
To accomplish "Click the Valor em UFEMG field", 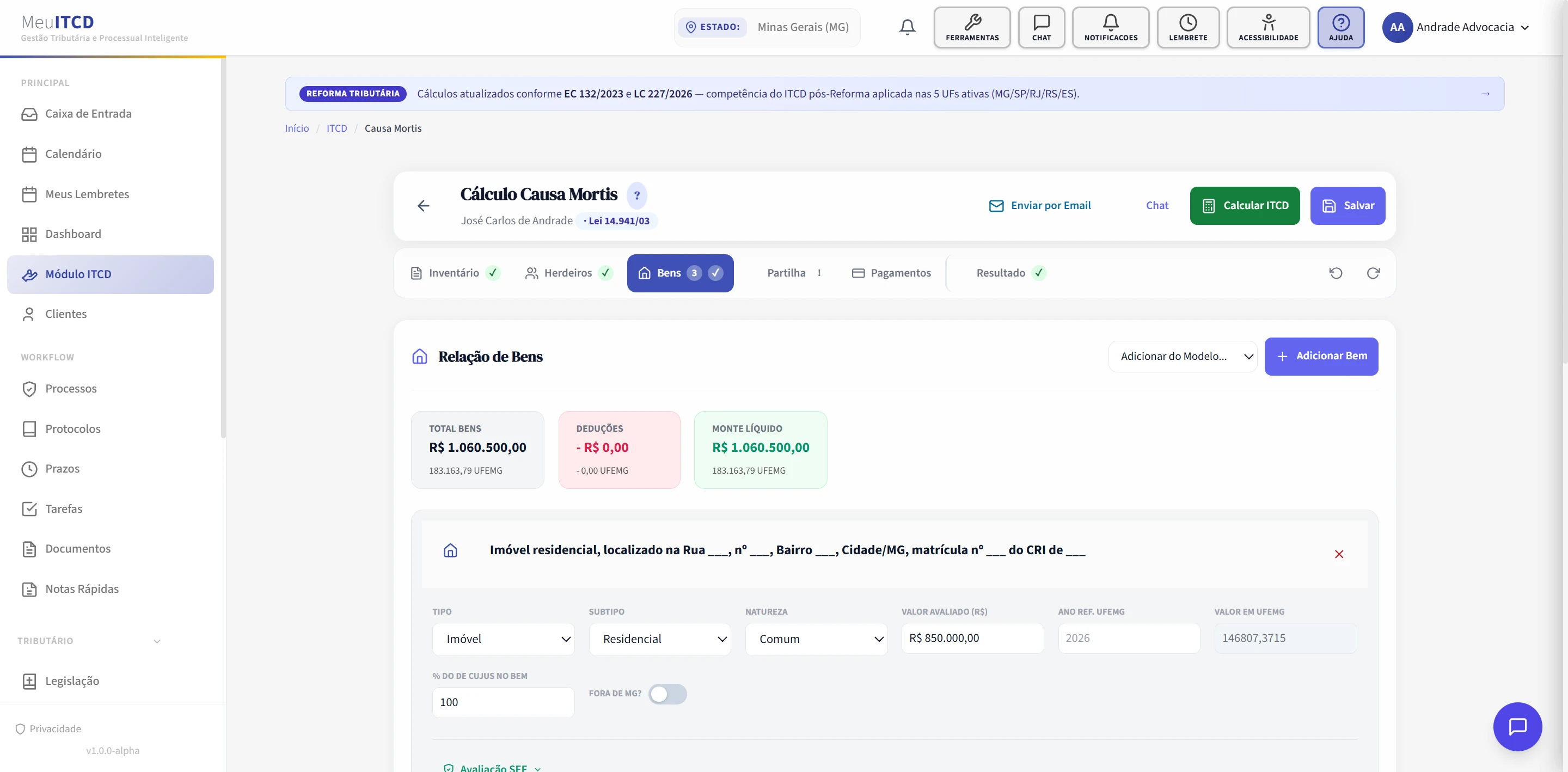I will (x=1285, y=638).
